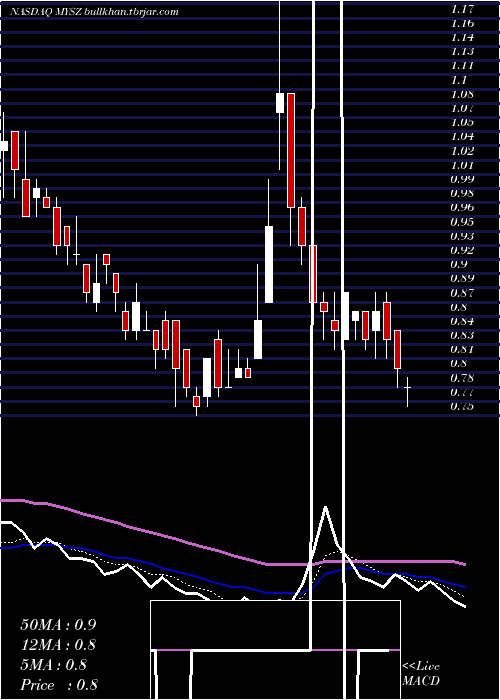This screenshot has width=500, height=700.
Task: Click the MACD label
Action: 421,681
